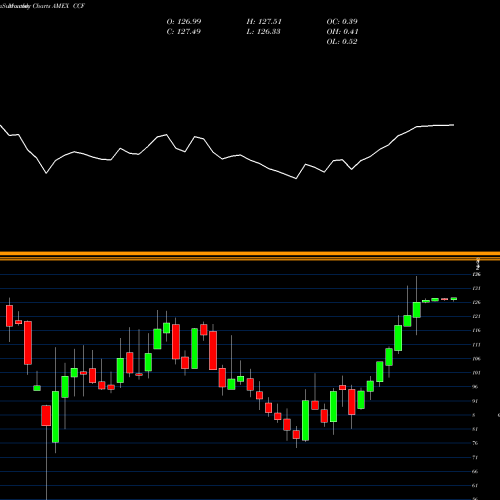The image size is (500, 500).
Task: Click the high price value H: 127.51
Action: (264, 22)
